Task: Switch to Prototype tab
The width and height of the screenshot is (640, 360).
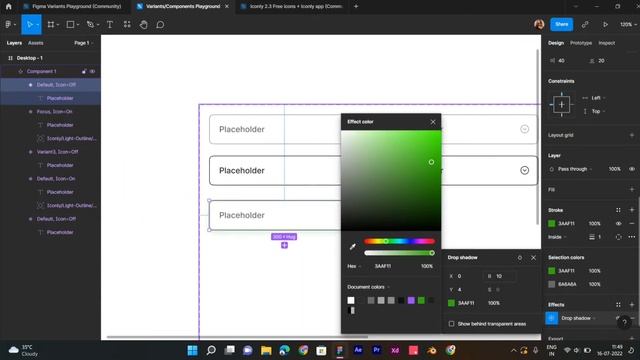Action: [x=581, y=43]
